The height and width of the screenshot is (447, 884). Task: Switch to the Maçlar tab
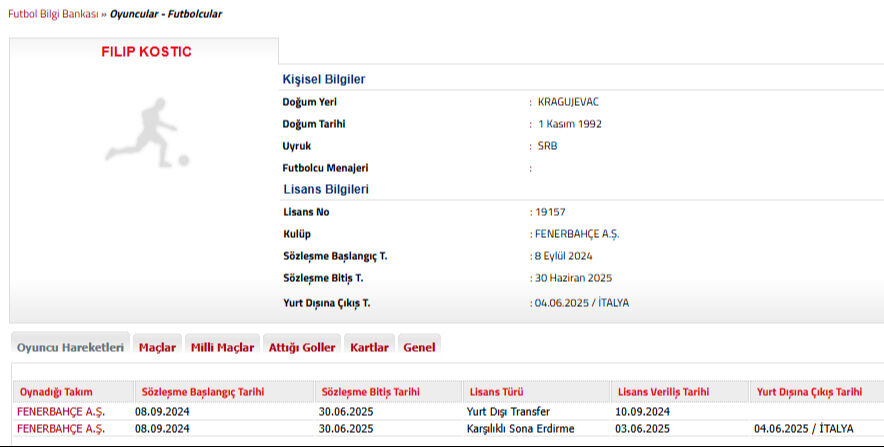tap(157, 347)
